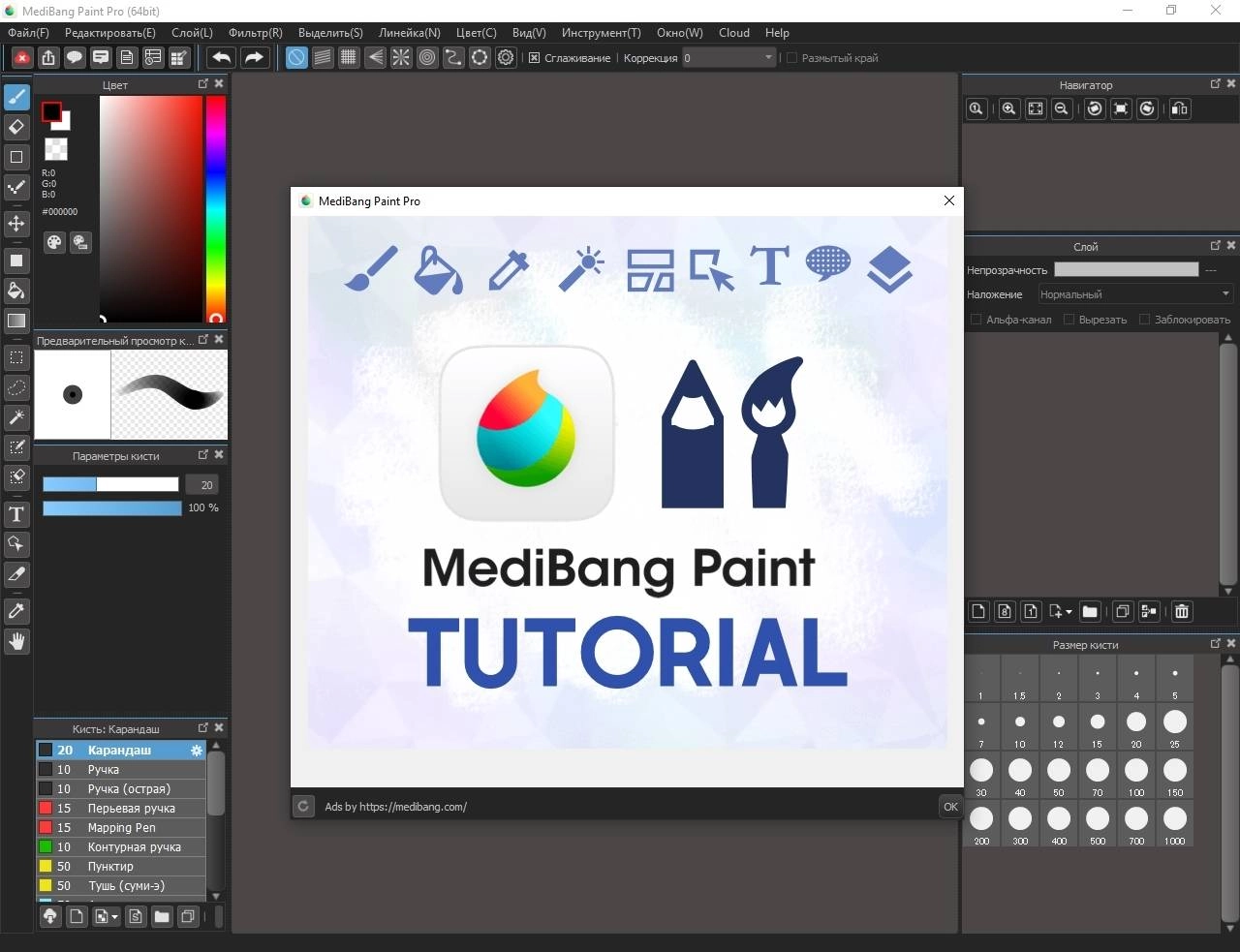Viewport: 1240px width, 952px height.
Task: Select the Brush tool in left toolbar
Action: click(16, 97)
